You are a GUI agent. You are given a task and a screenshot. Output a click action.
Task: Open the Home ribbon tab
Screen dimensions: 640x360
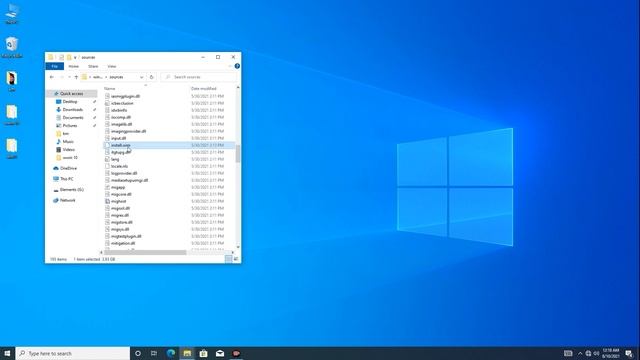[73, 66]
